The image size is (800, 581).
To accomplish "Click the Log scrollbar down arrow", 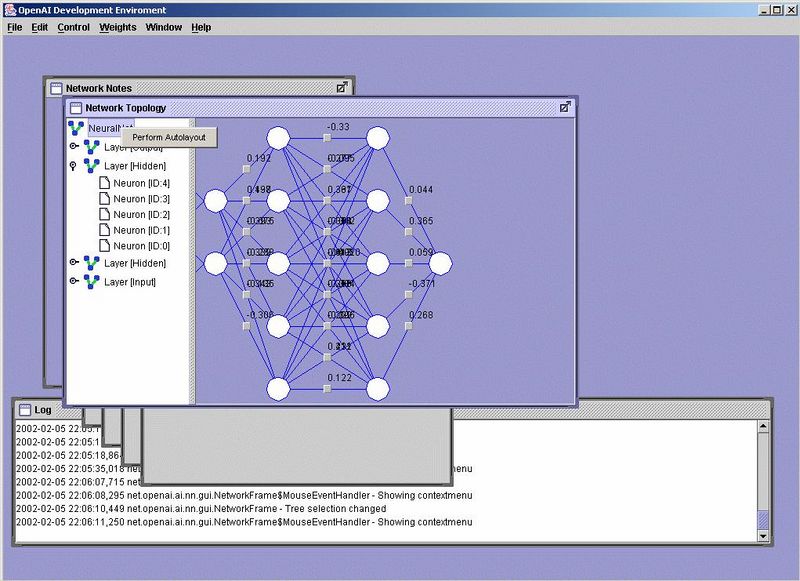I will pyautogui.click(x=763, y=536).
